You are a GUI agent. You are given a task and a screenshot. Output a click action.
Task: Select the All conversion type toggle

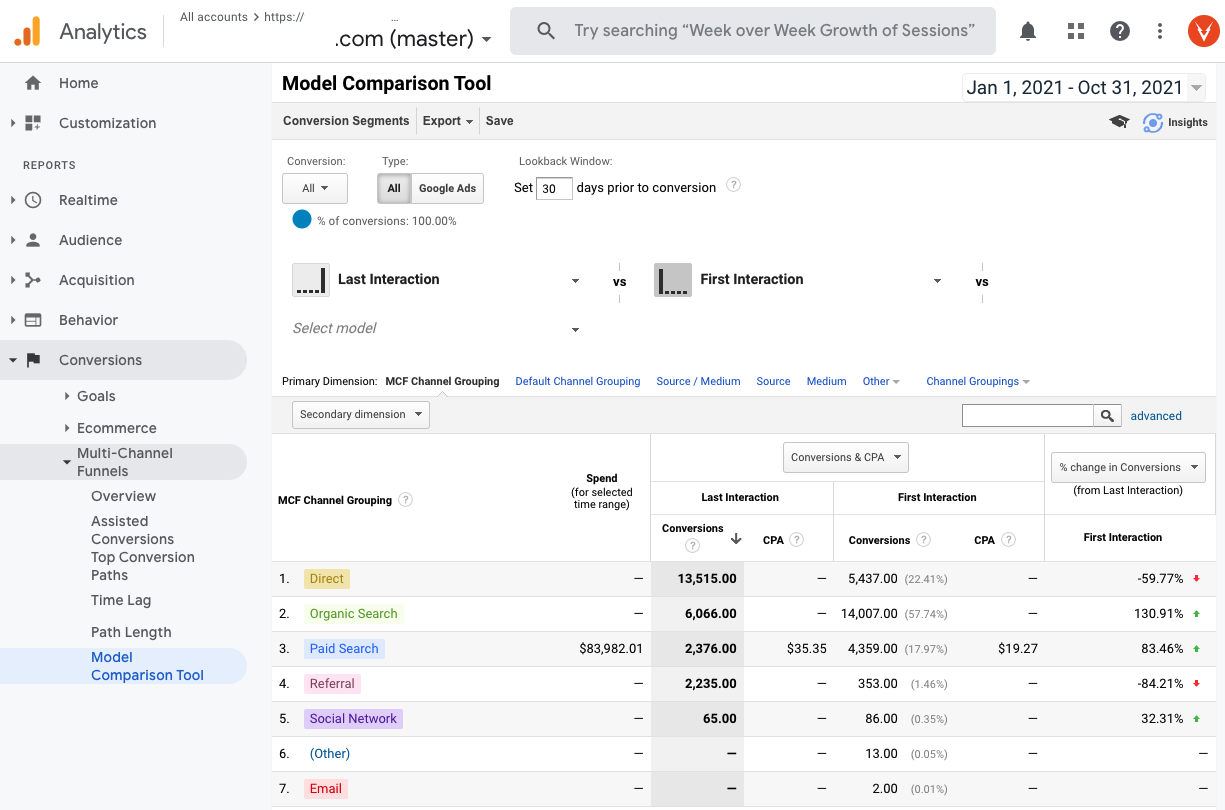click(394, 187)
